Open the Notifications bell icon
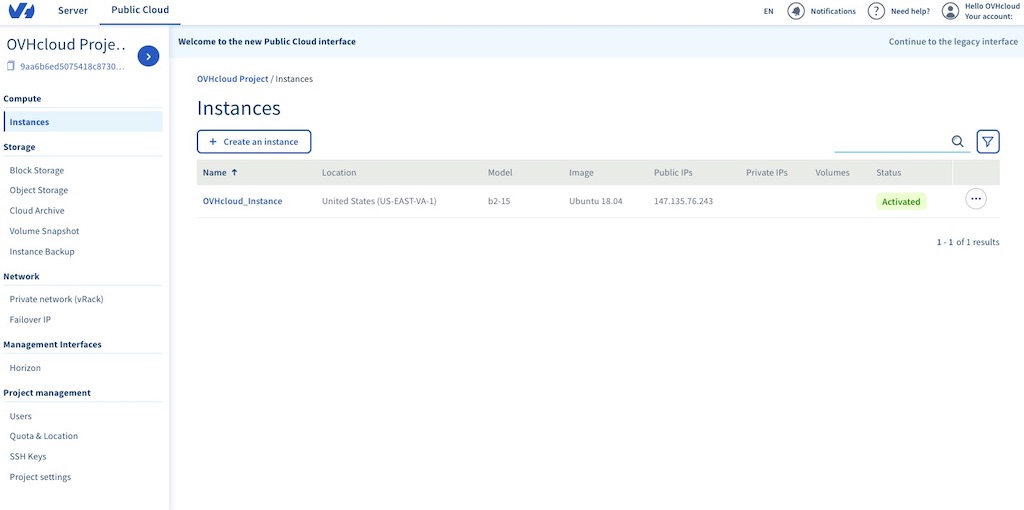 click(x=795, y=11)
